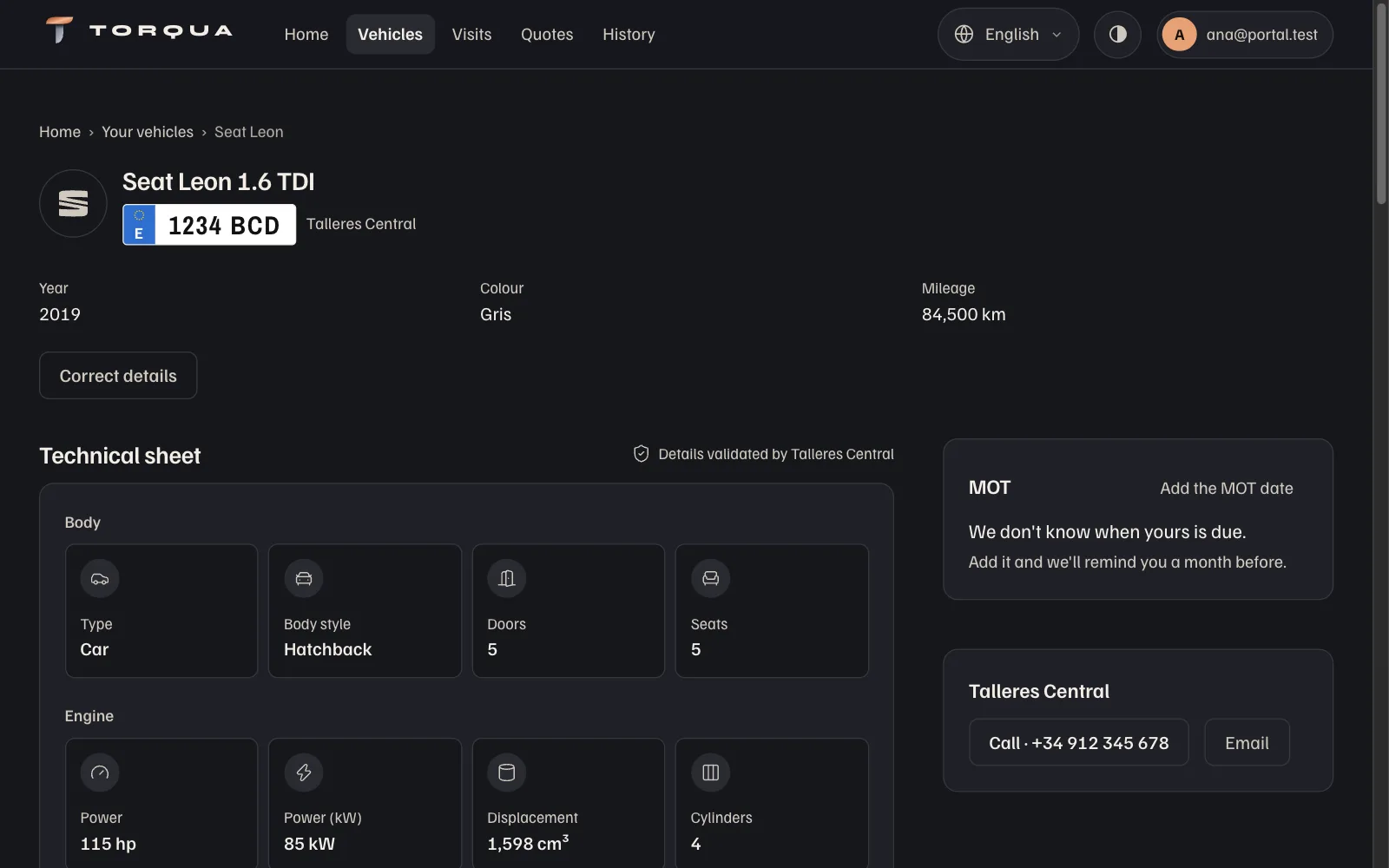Click the Torqua logo icon
Image resolution: width=1389 pixels, height=868 pixels.
[x=59, y=30]
